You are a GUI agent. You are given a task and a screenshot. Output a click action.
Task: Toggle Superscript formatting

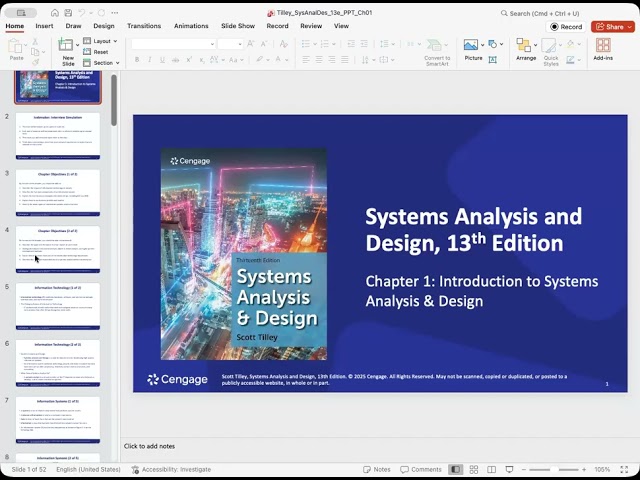(189, 60)
